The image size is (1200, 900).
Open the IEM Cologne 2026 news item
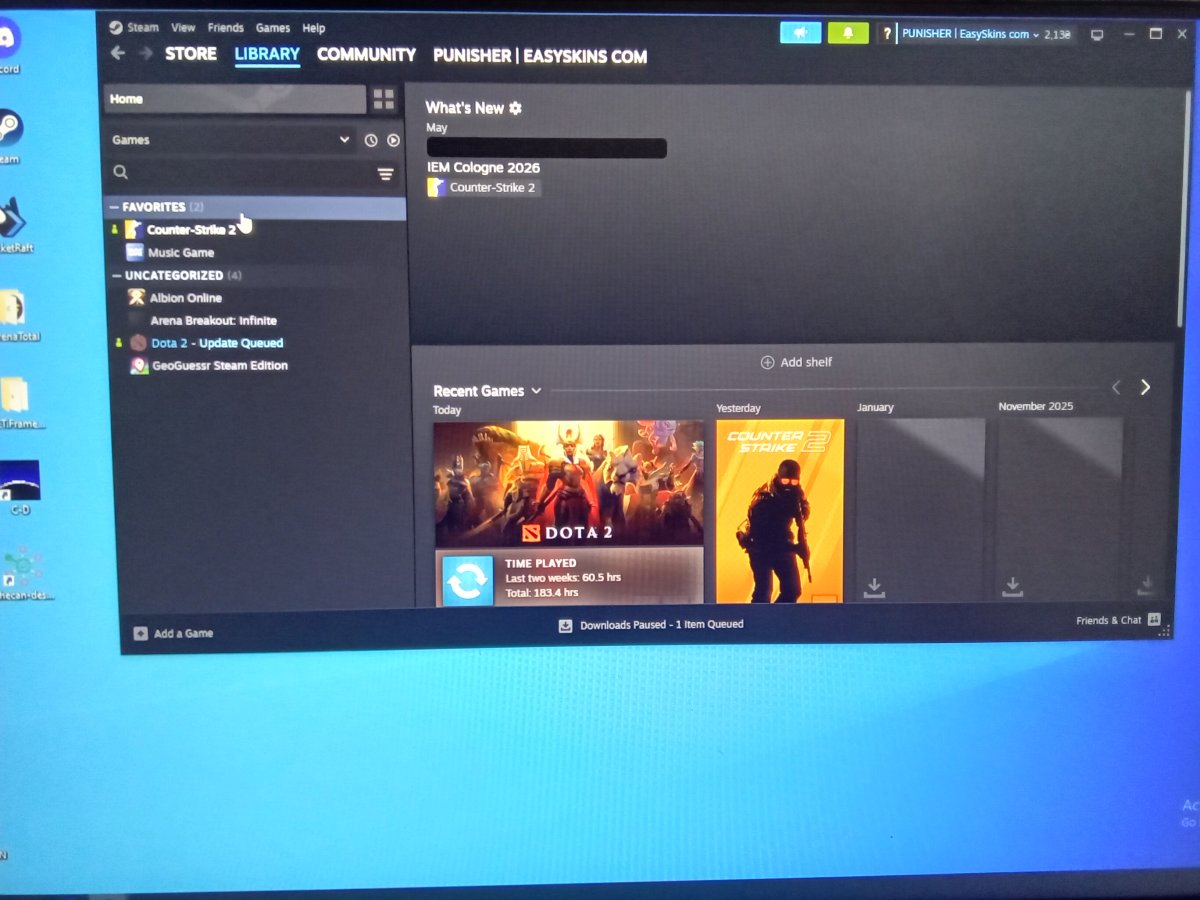[483, 168]
